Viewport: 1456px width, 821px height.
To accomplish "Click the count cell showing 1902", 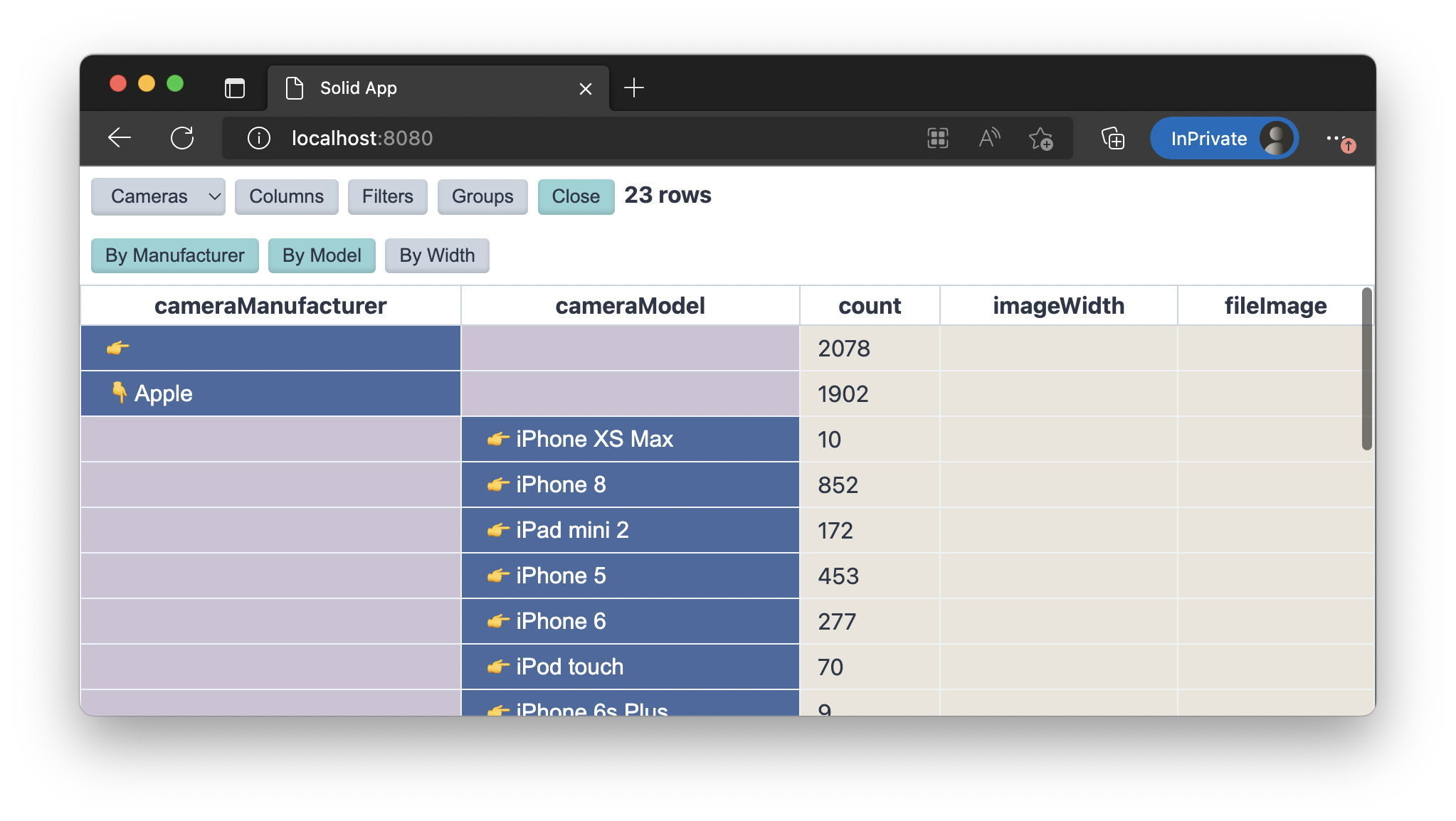I will 870,393.
